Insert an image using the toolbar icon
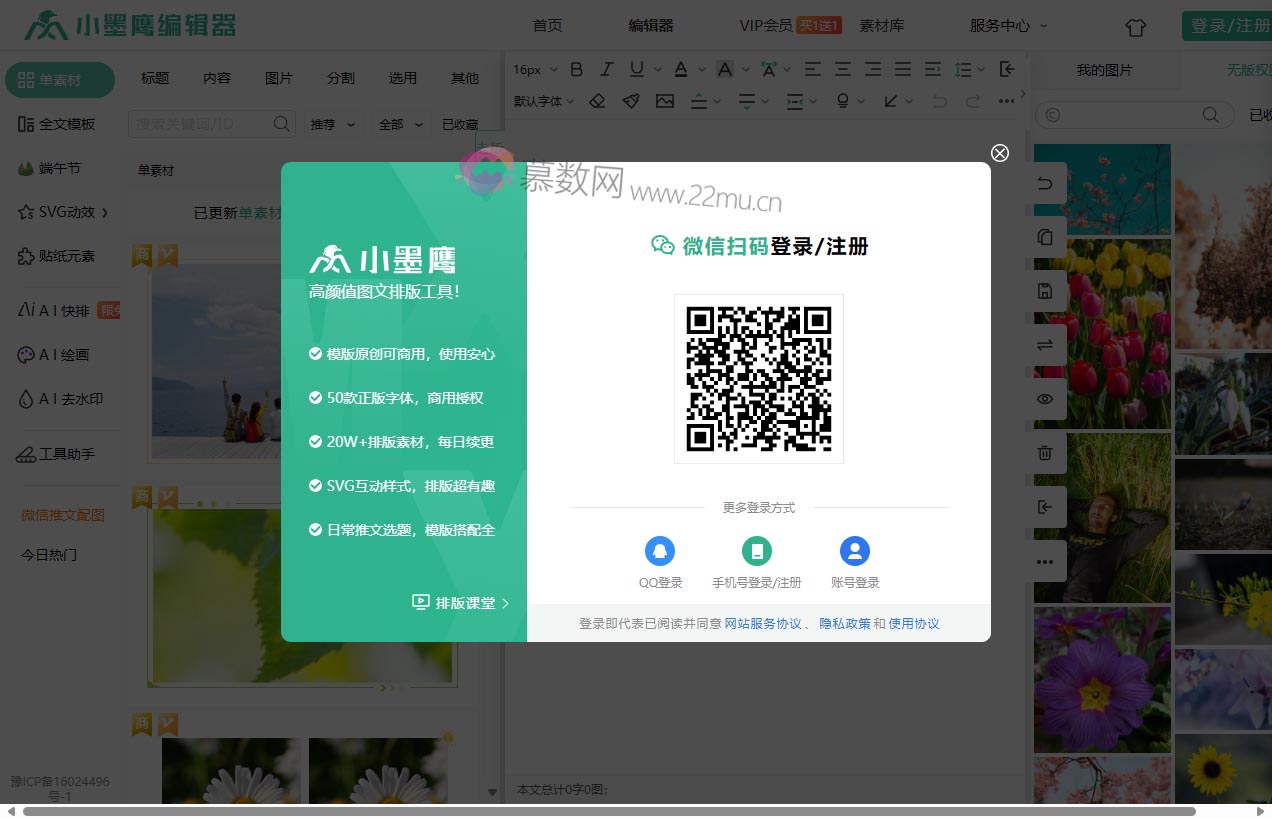This screenshot has height=819, width=1272. (665, 101)
